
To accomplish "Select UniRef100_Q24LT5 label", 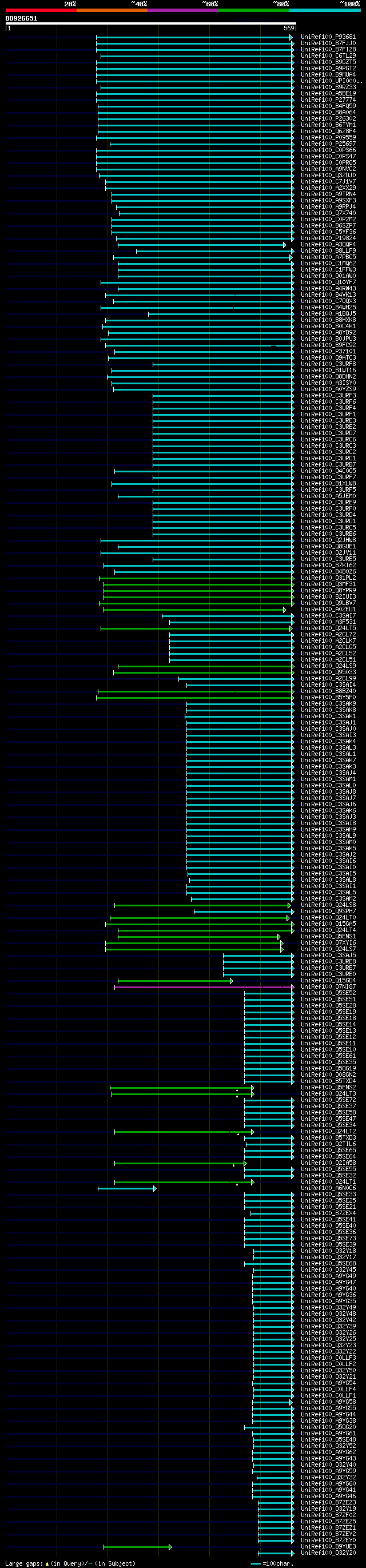I will 328,628.
